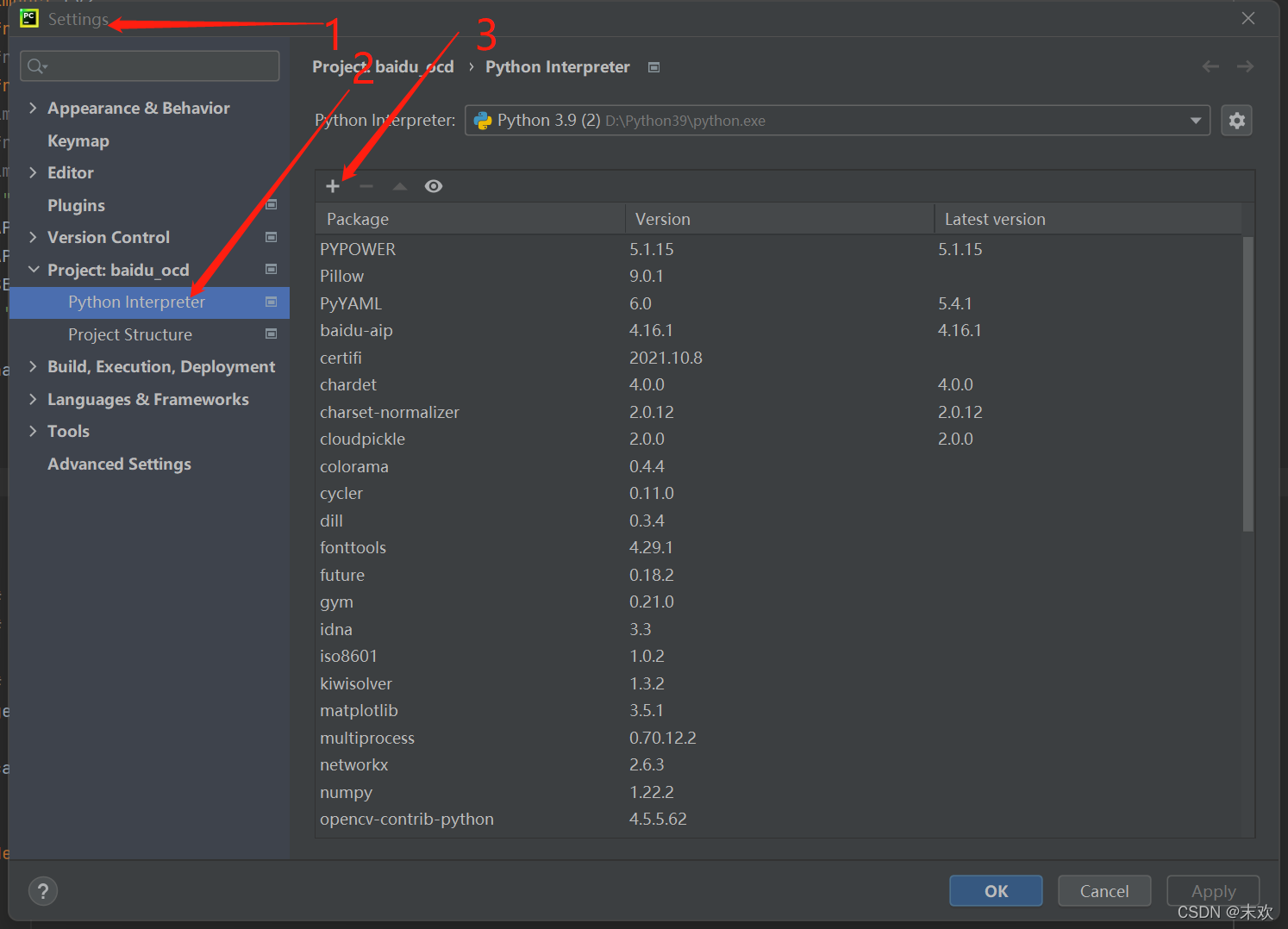Select the Pillow package row

click(x=779, y=276)
